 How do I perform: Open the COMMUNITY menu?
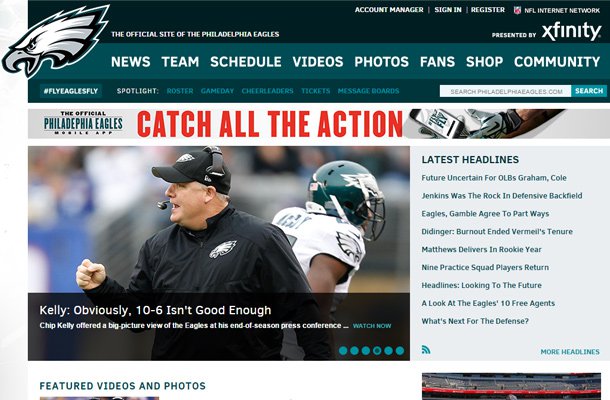557,61
